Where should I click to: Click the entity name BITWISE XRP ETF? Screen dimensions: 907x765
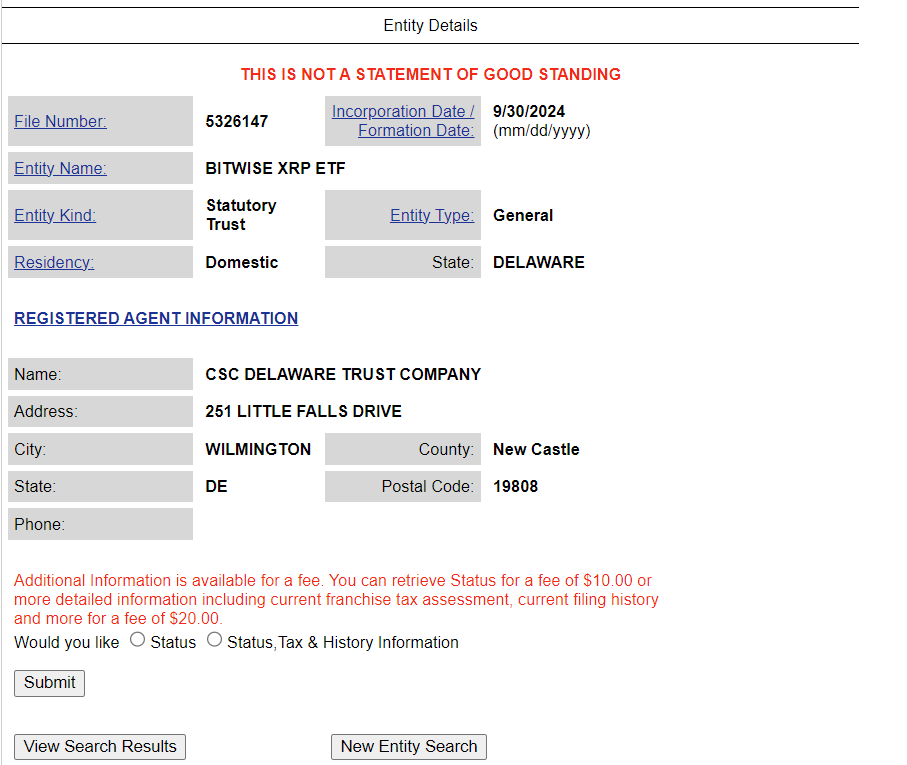(x=275, y=168)
